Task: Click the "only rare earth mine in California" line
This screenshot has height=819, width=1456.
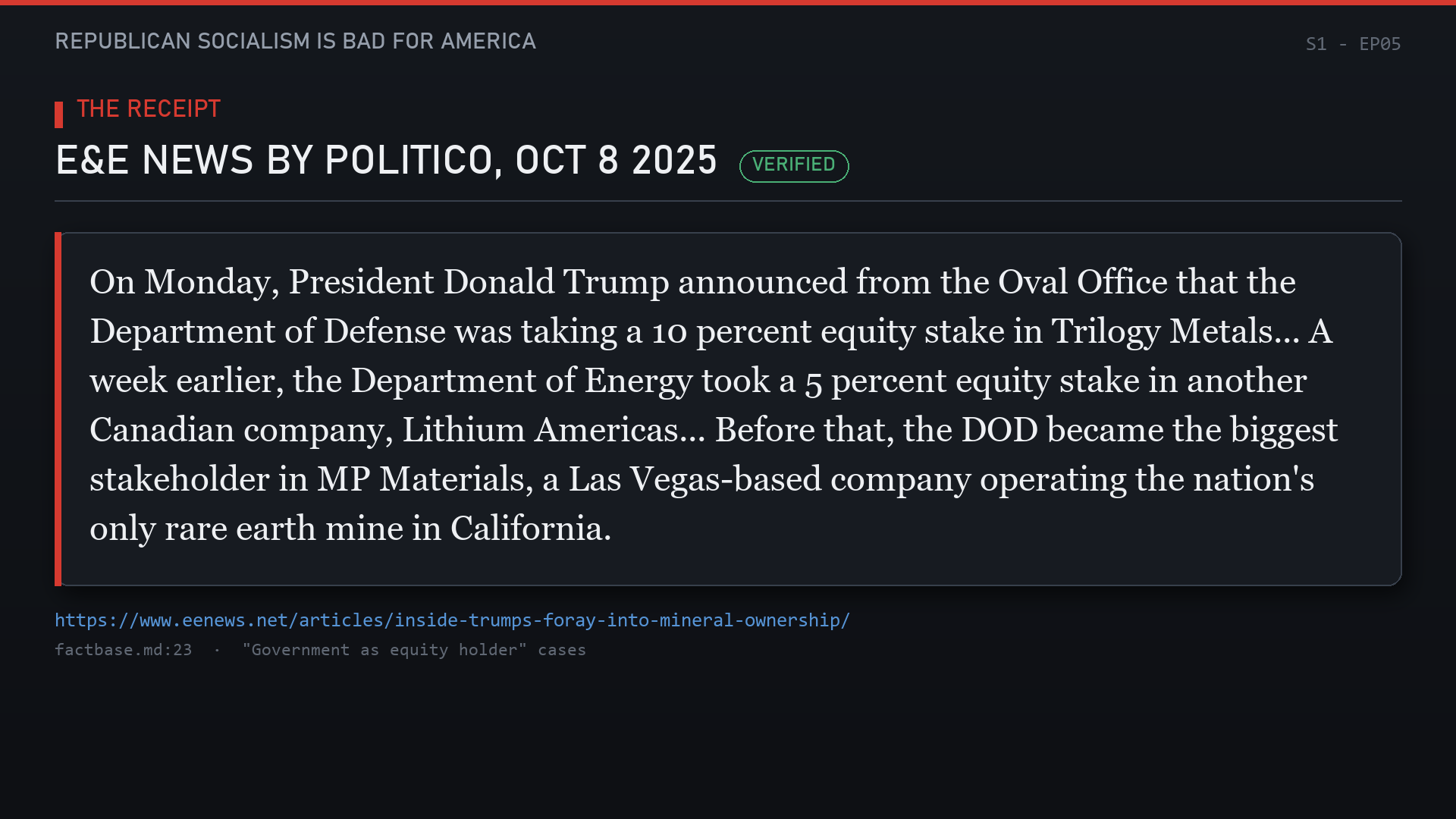Action: point(350,529)
